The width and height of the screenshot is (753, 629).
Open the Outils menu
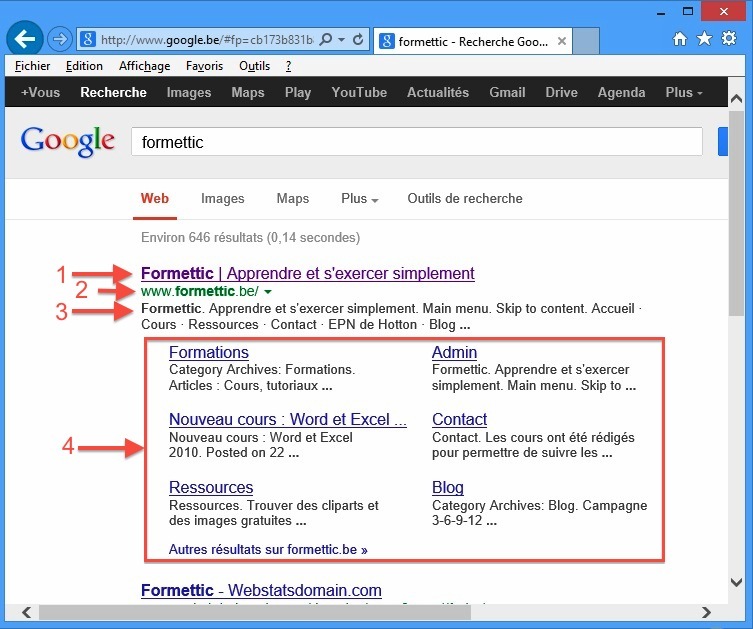(255, 66)
